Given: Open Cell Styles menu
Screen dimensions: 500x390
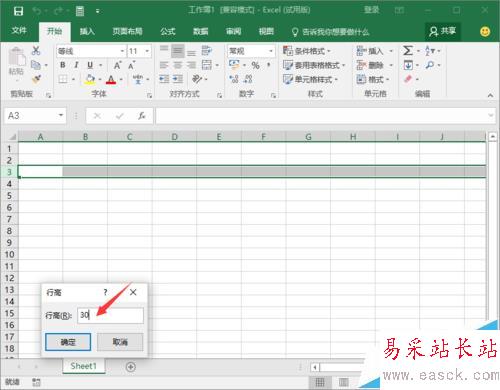Looking at the screenshot, I should pyautogui.click(x=310, y=79).
